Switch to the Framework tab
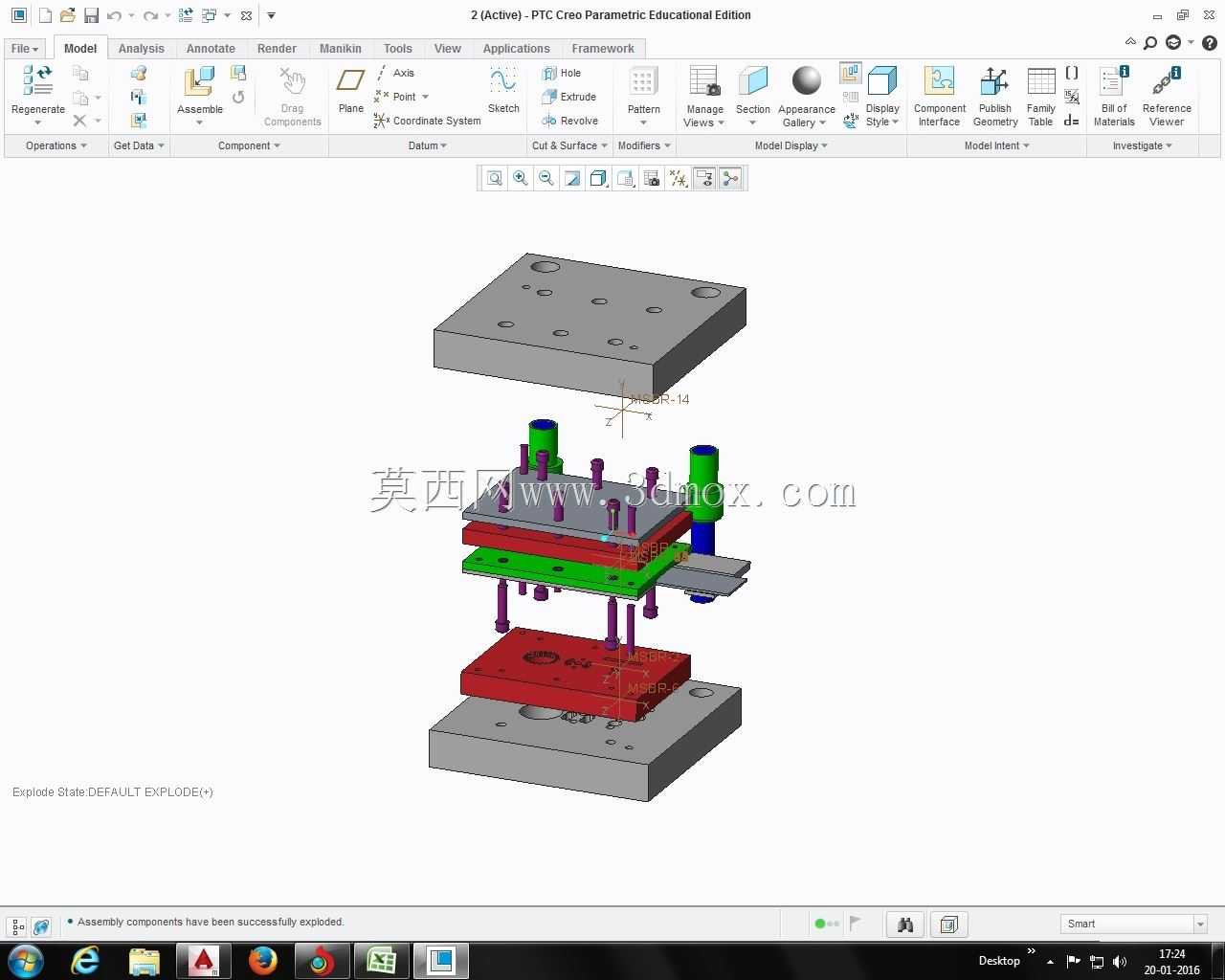Screen dimensions: 1225x980 point(603,49)
